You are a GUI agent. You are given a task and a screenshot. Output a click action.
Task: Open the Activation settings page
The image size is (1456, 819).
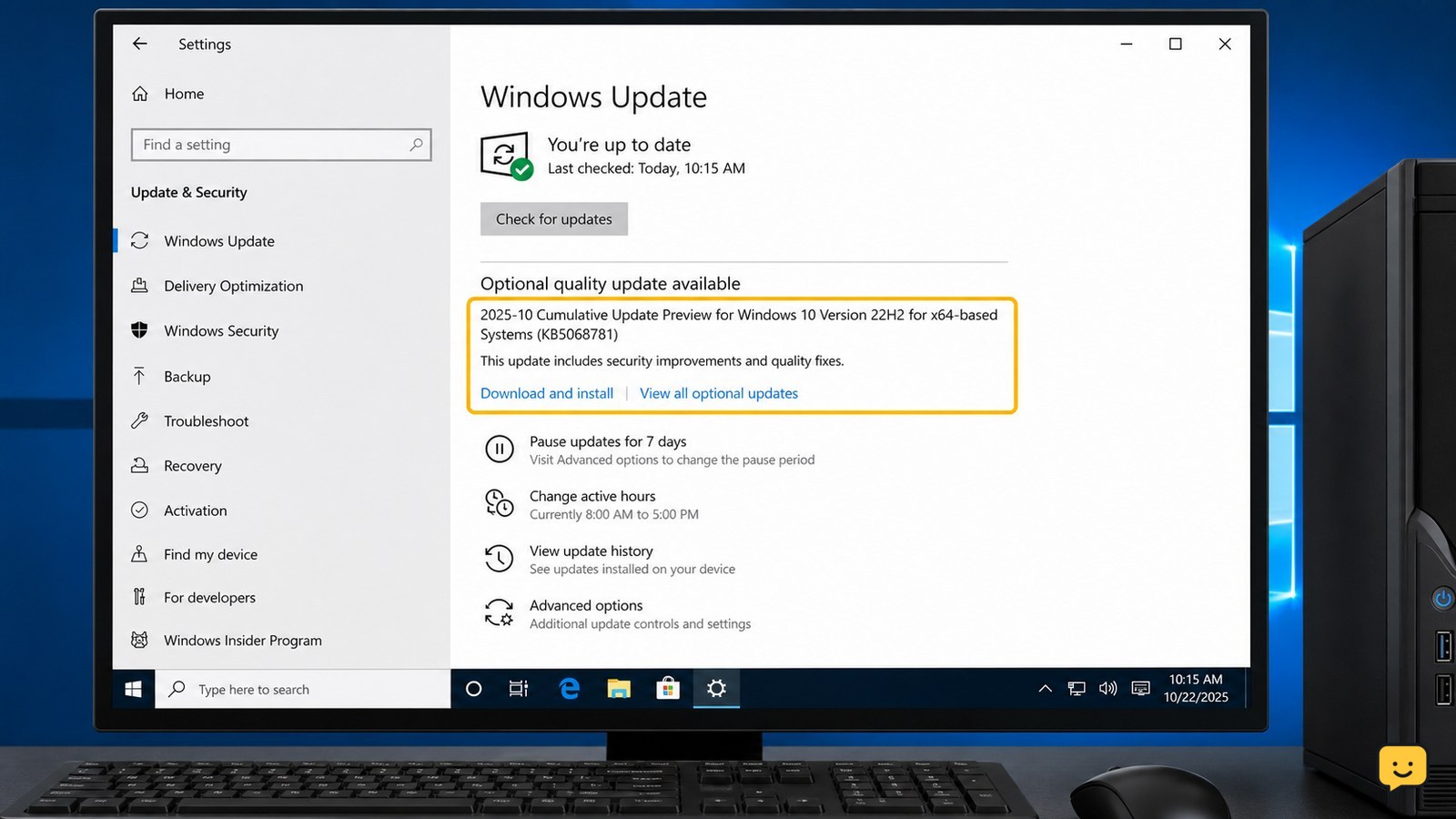click(195, 511)
